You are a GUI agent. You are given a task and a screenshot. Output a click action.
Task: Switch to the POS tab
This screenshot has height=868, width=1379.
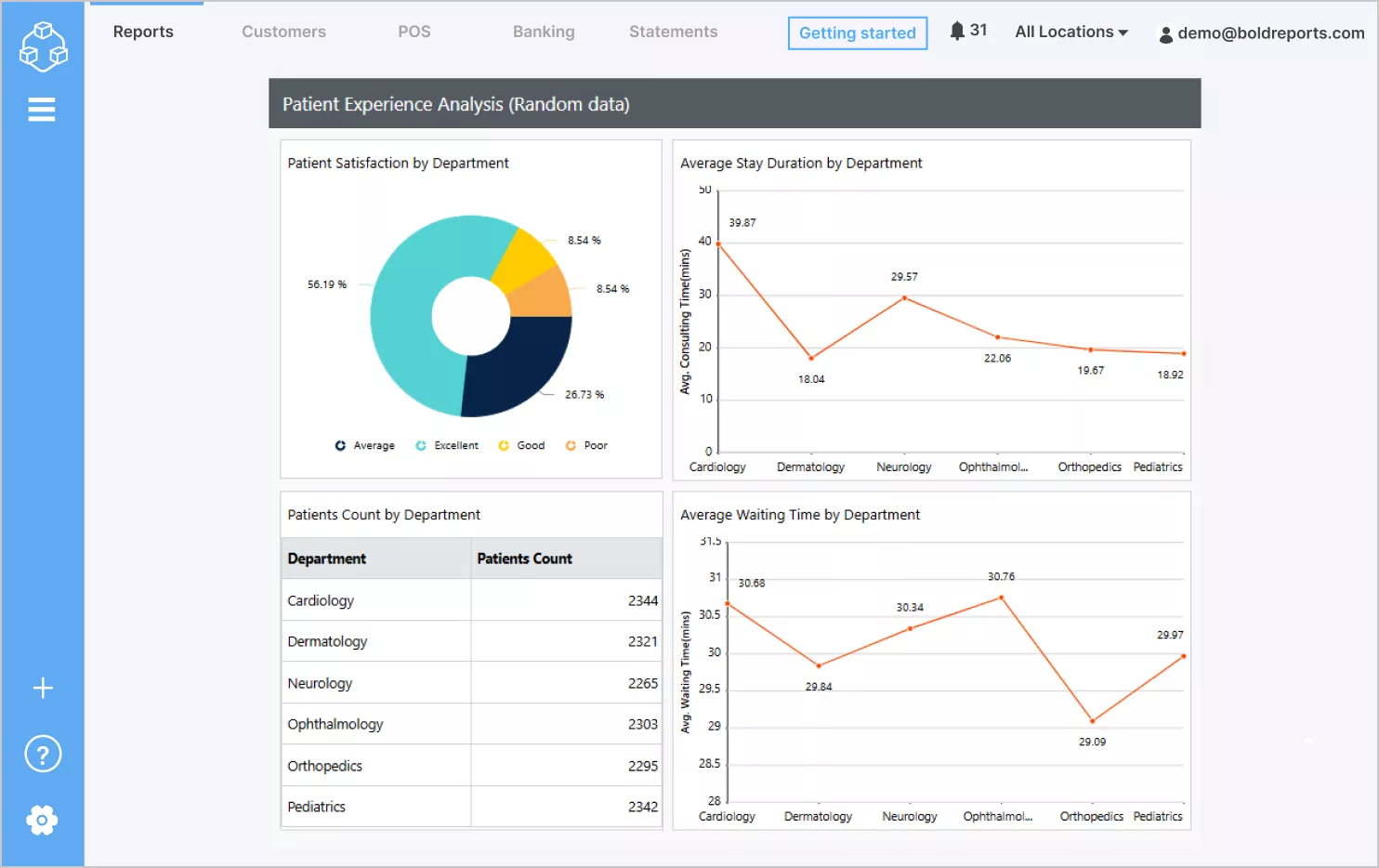[x=414, y=31]
